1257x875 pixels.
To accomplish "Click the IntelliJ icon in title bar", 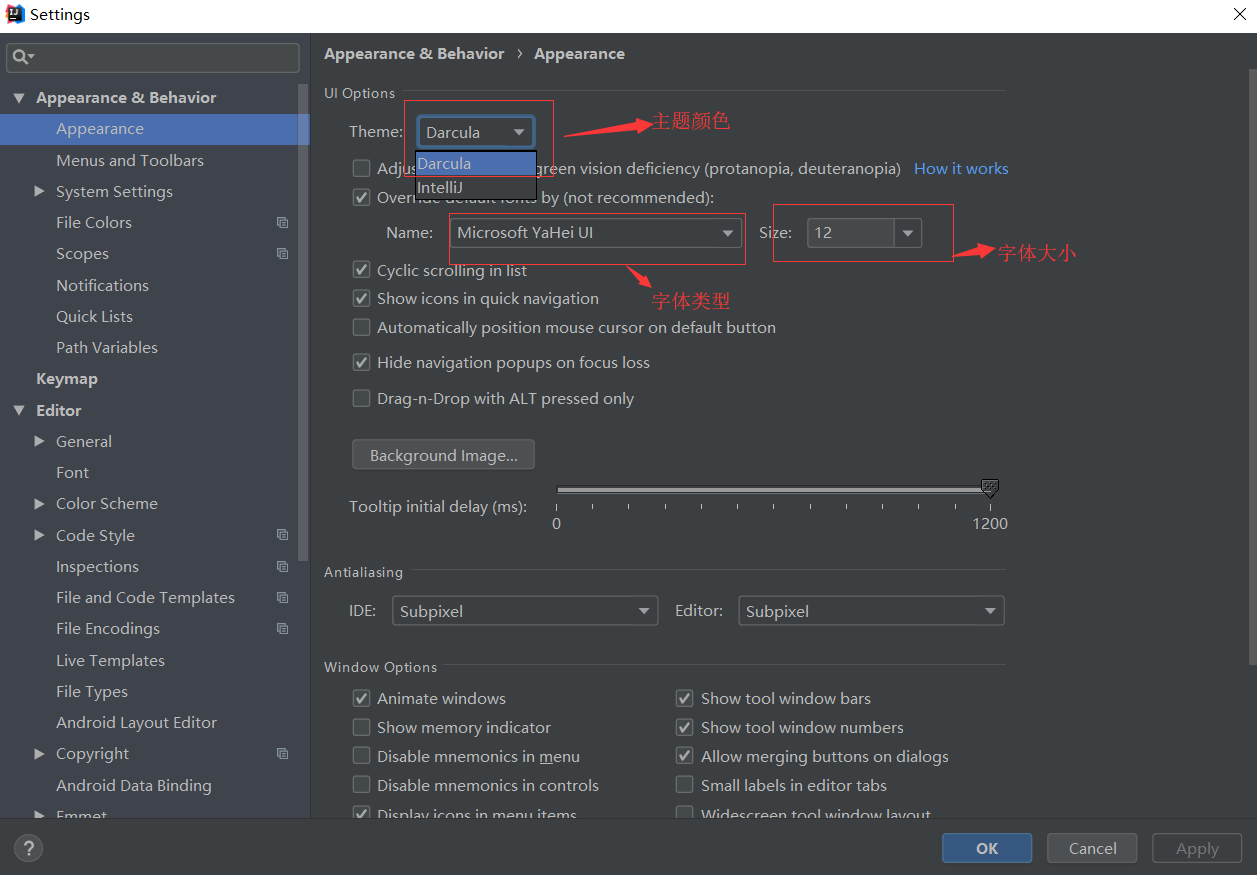I will [x=14, y=14].
